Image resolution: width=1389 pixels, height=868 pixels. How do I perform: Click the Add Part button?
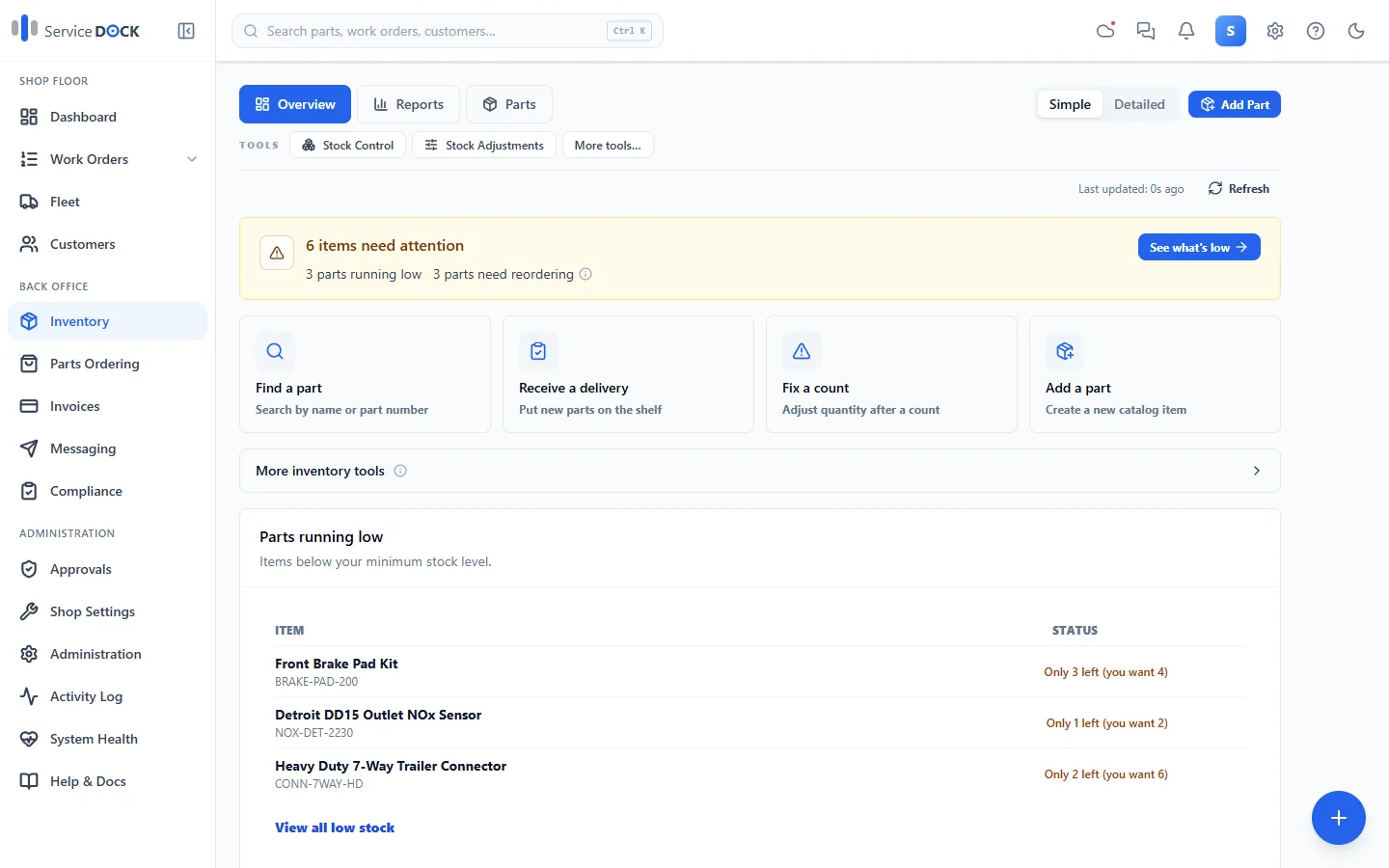pos(1235,104)
